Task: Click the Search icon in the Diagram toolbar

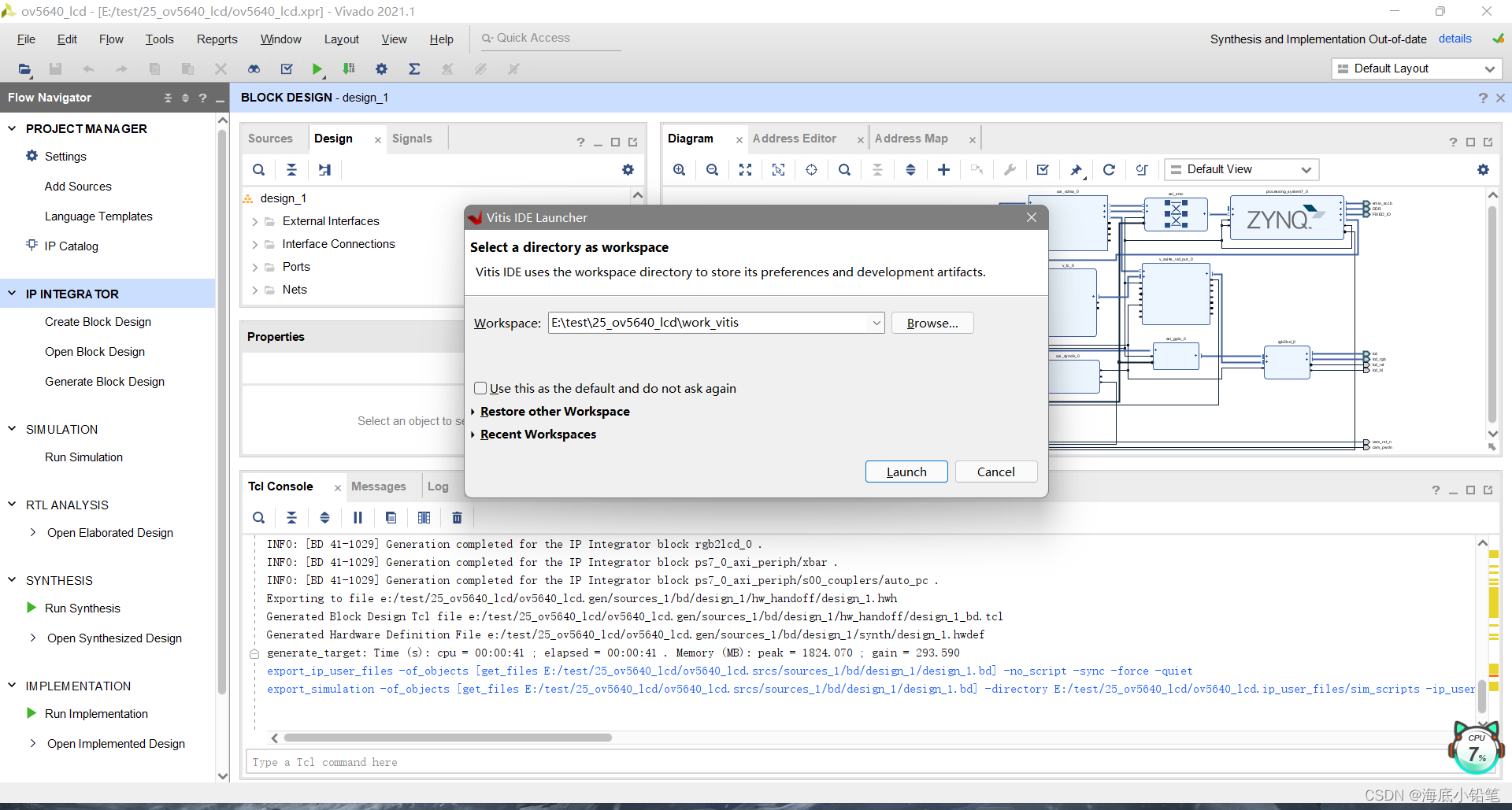Action: 844,169
